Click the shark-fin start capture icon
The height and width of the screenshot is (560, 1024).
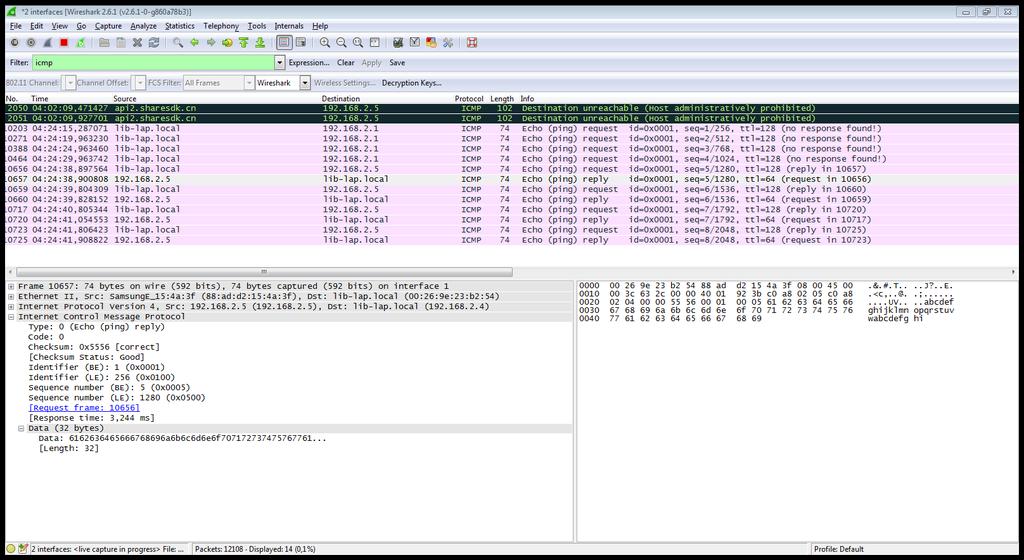coord(47,42)
